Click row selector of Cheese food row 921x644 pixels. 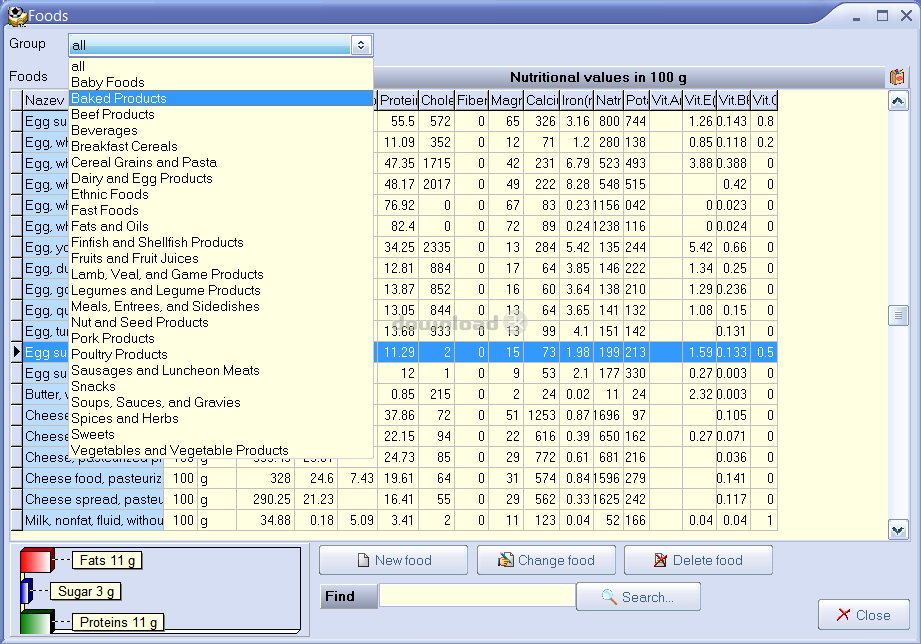click(x=16, y=478)
